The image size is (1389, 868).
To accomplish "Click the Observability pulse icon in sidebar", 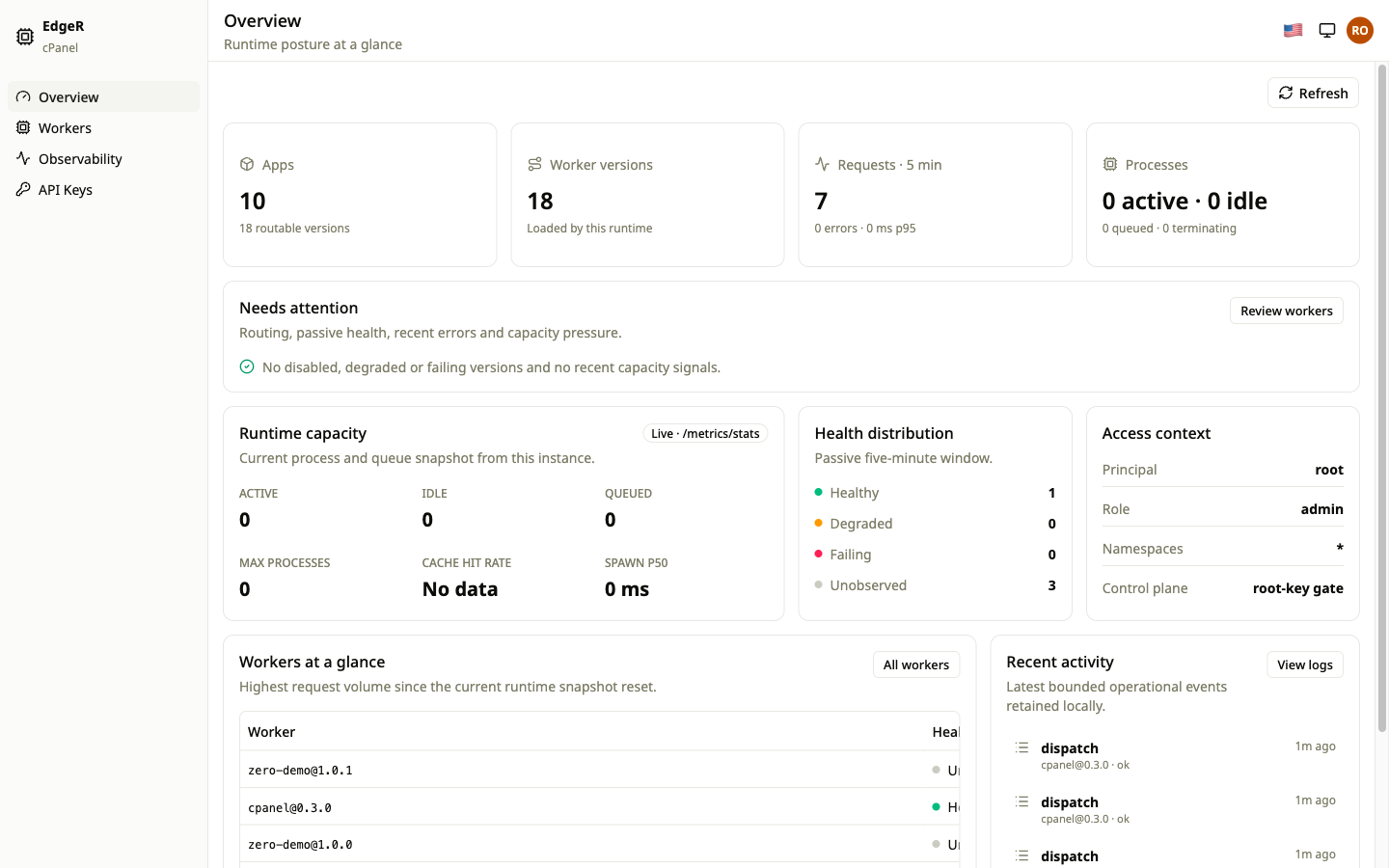I will click(23, 158).
